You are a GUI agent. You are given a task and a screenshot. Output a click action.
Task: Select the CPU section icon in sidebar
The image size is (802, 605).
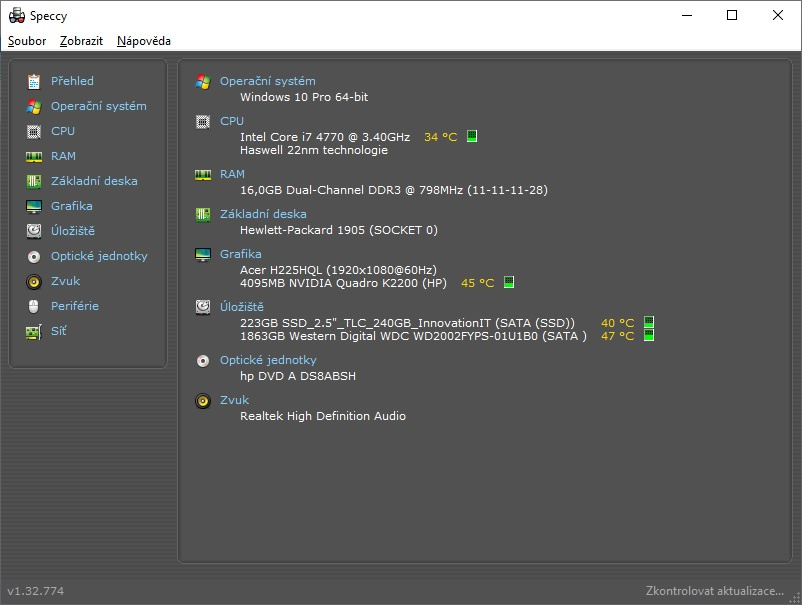pos(33,130)
